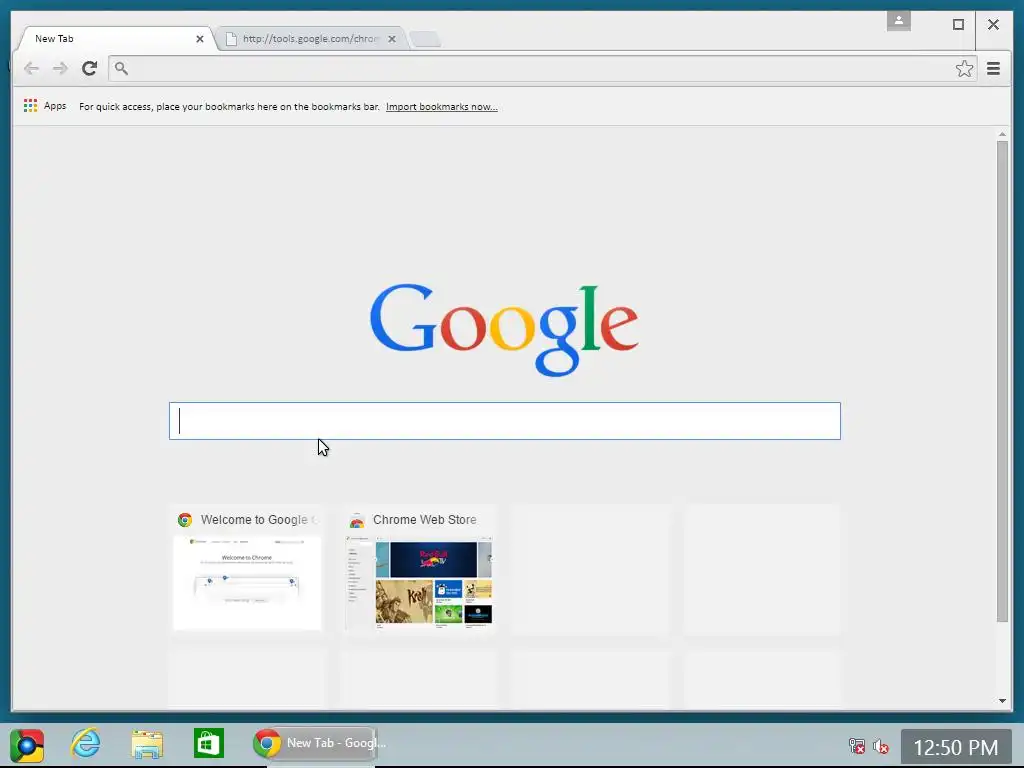Switch to the tools.google.com tab

coord(310,39)
